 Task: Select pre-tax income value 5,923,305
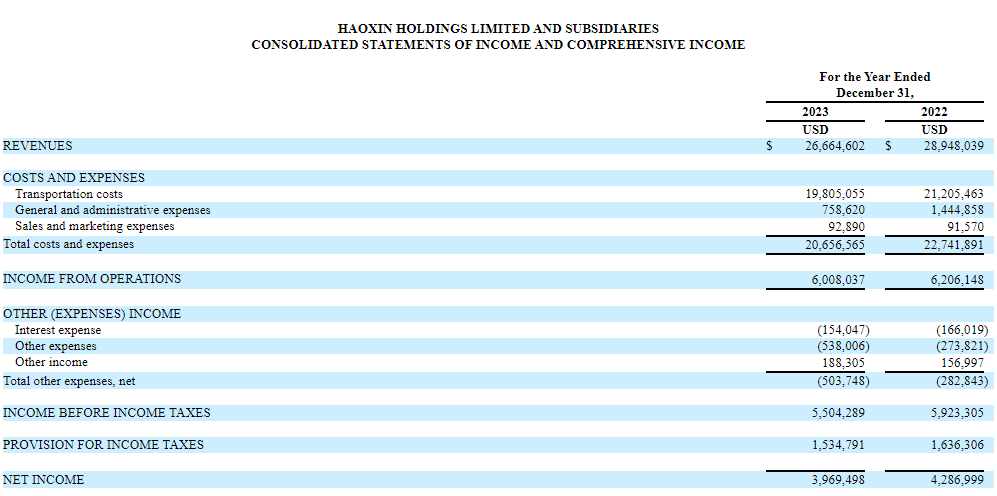click(958, 413)
